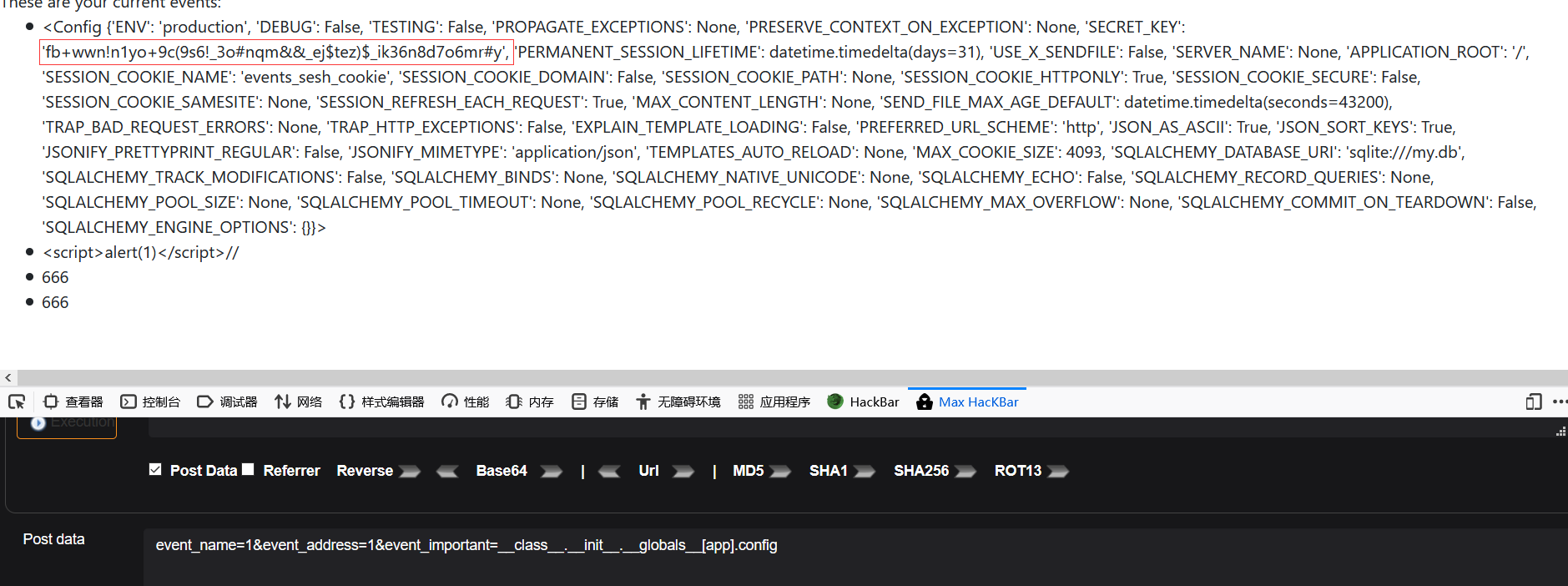Click the URL textarea resize handle
This screenshot has width=1568, height=586.
1560,432
